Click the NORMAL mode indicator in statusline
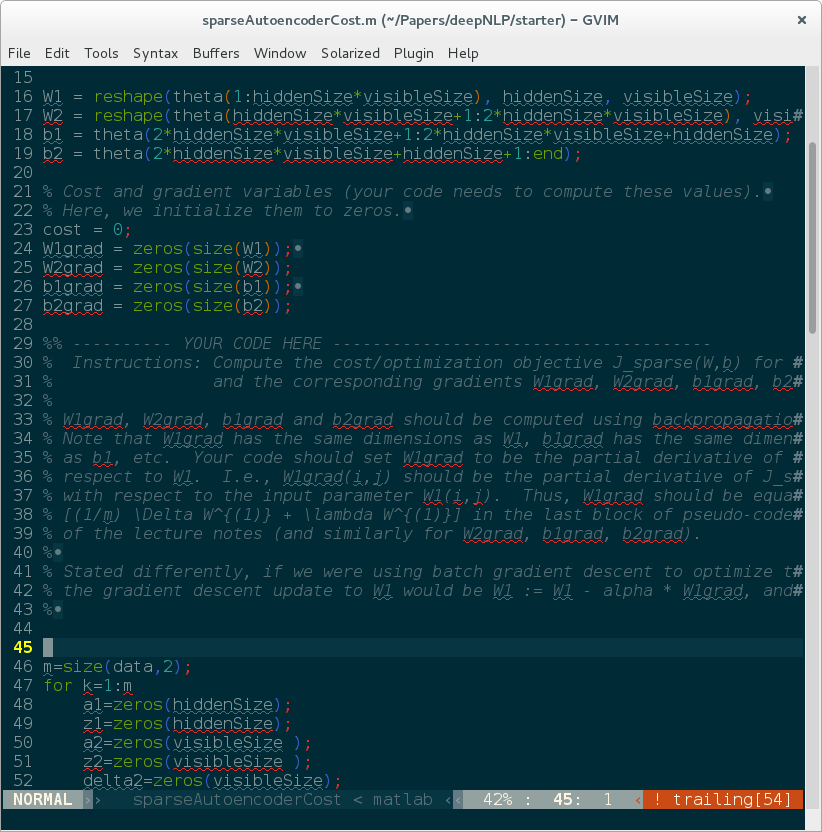 (x=42, y=799)
